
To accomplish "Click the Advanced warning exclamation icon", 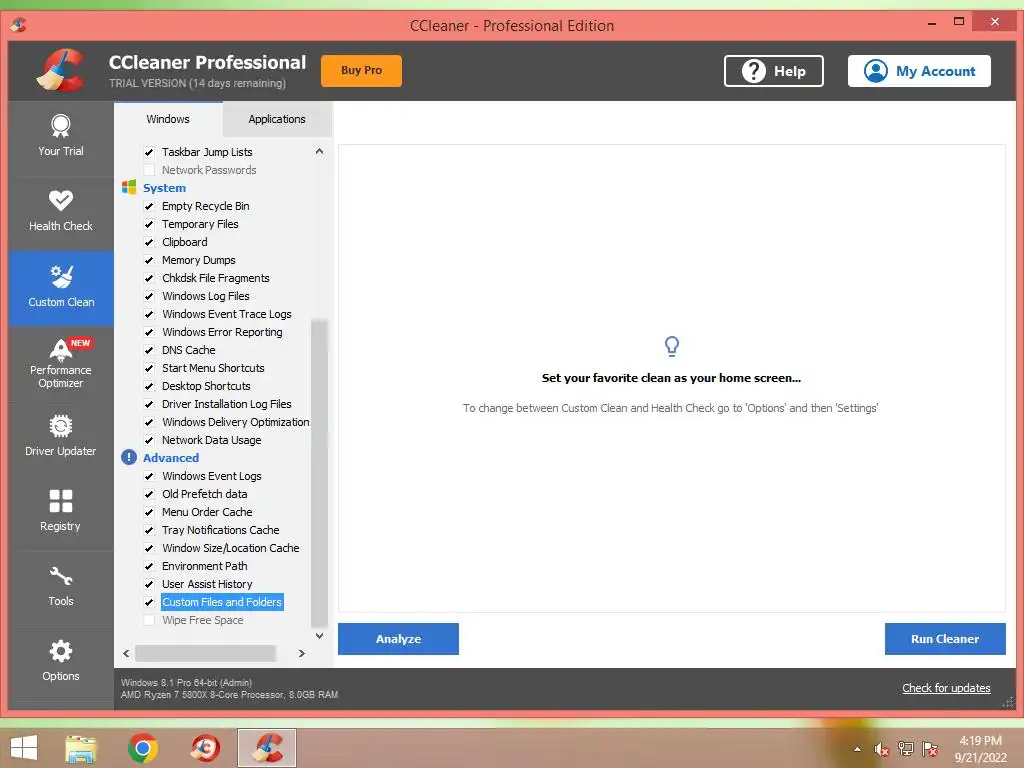I will [x=129, y=457].
